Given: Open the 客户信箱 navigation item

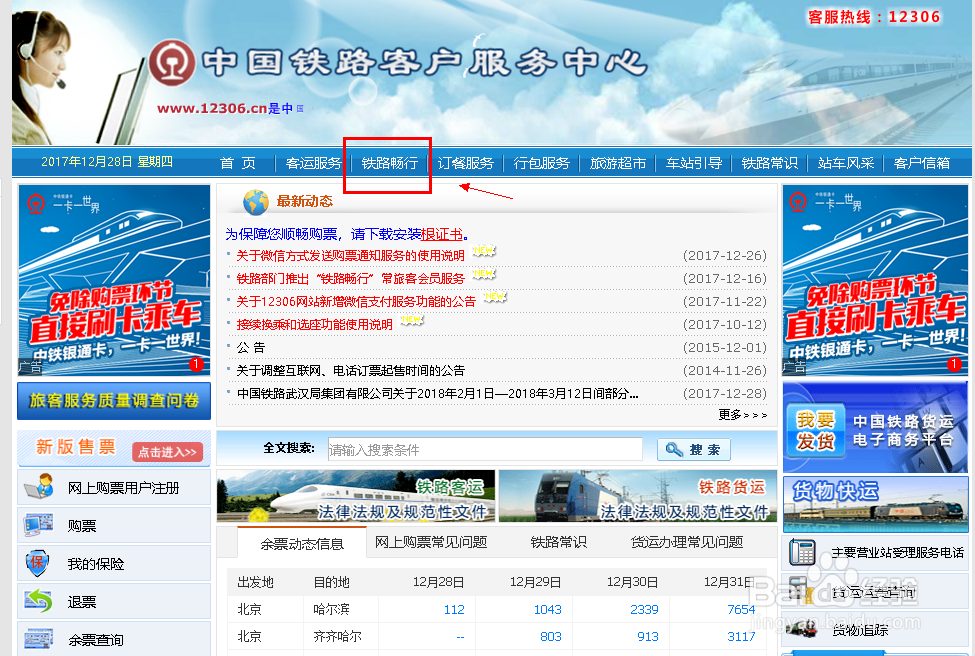Looking at the screenshot, I should [922, 163].
